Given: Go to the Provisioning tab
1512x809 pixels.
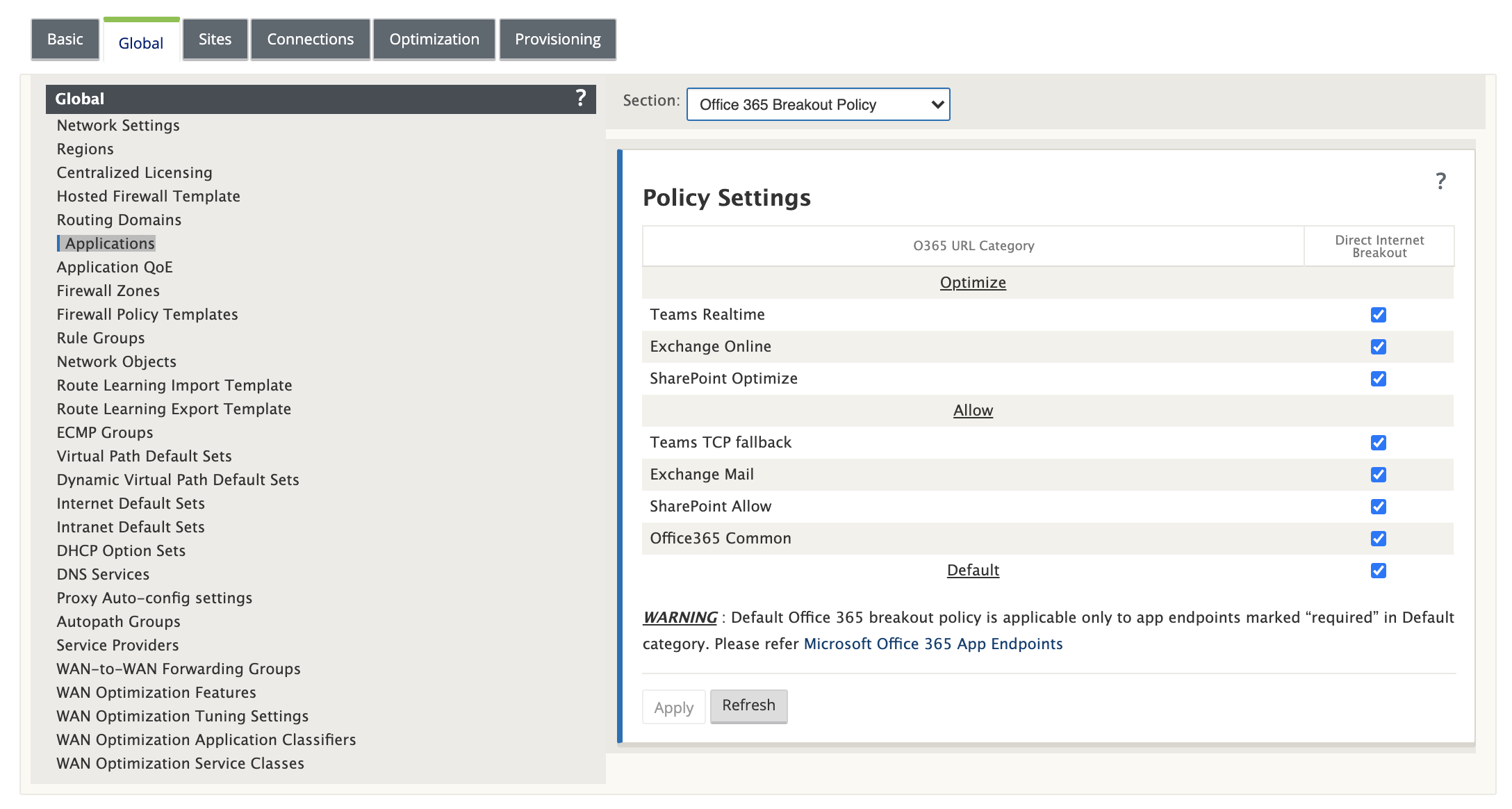Looking at the screenshot, I should (557, 40).
